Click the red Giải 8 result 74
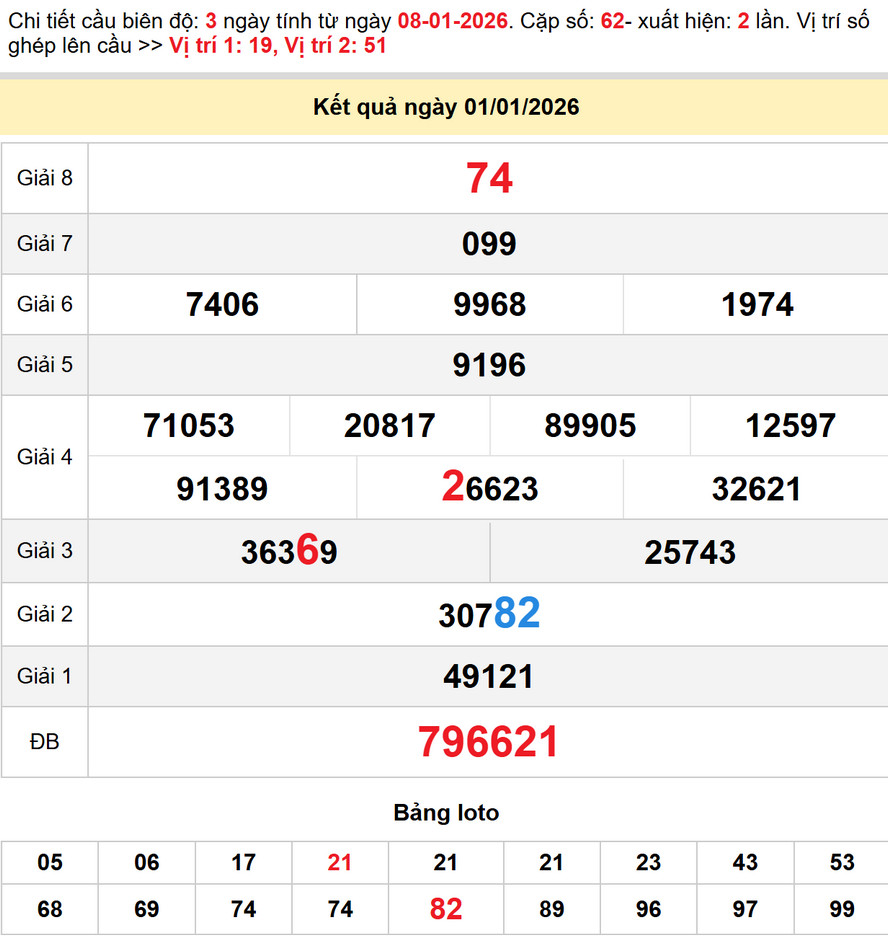 click(x=489, y=179)
